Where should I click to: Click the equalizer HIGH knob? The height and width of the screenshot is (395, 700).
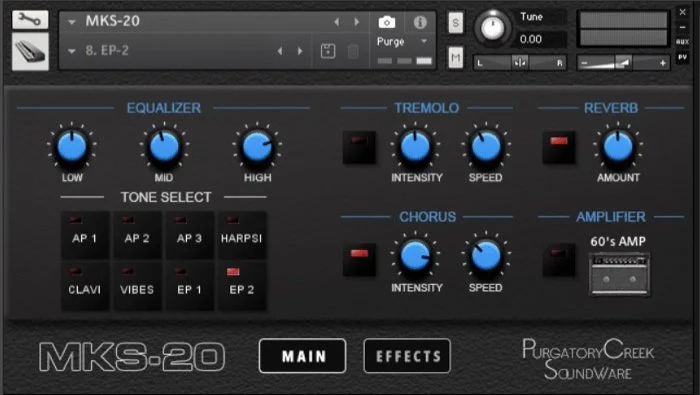[257, 146]
